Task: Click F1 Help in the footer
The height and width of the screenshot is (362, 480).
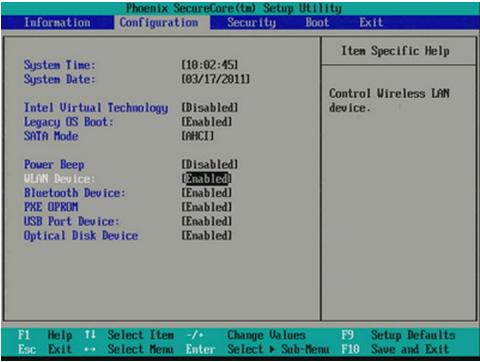Action: click(x=45, y=335)
